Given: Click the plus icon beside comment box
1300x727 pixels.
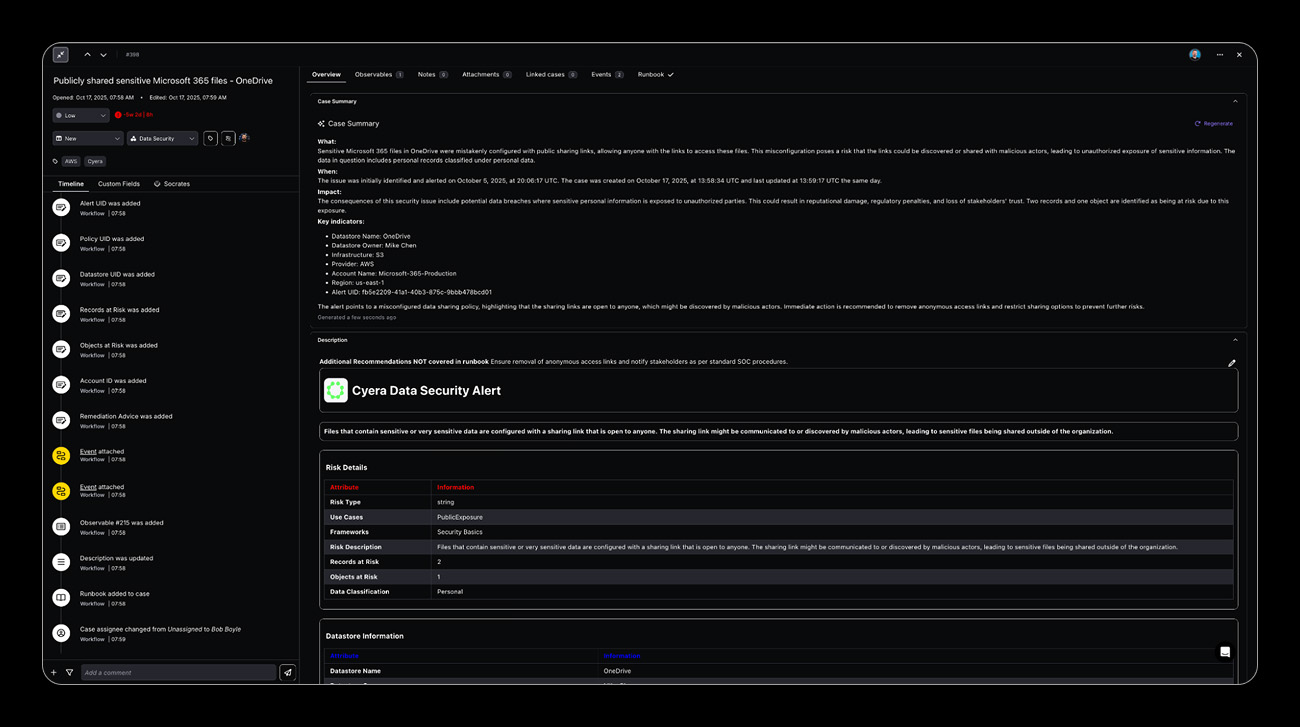Looking at the screenshot, I should (x=54, y=673).
